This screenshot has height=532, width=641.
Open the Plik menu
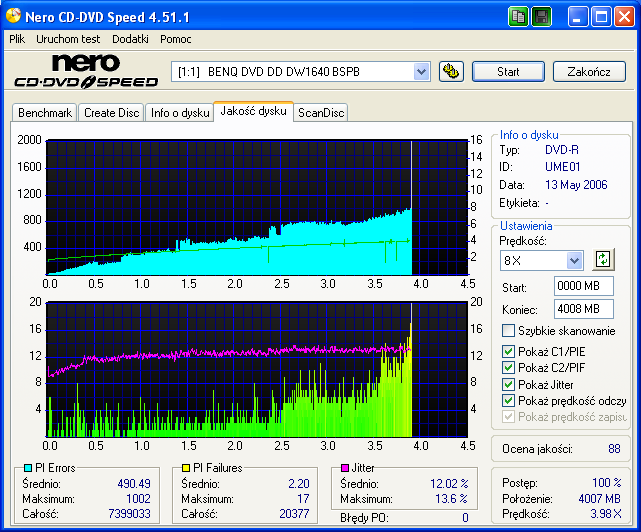(17, 39)
